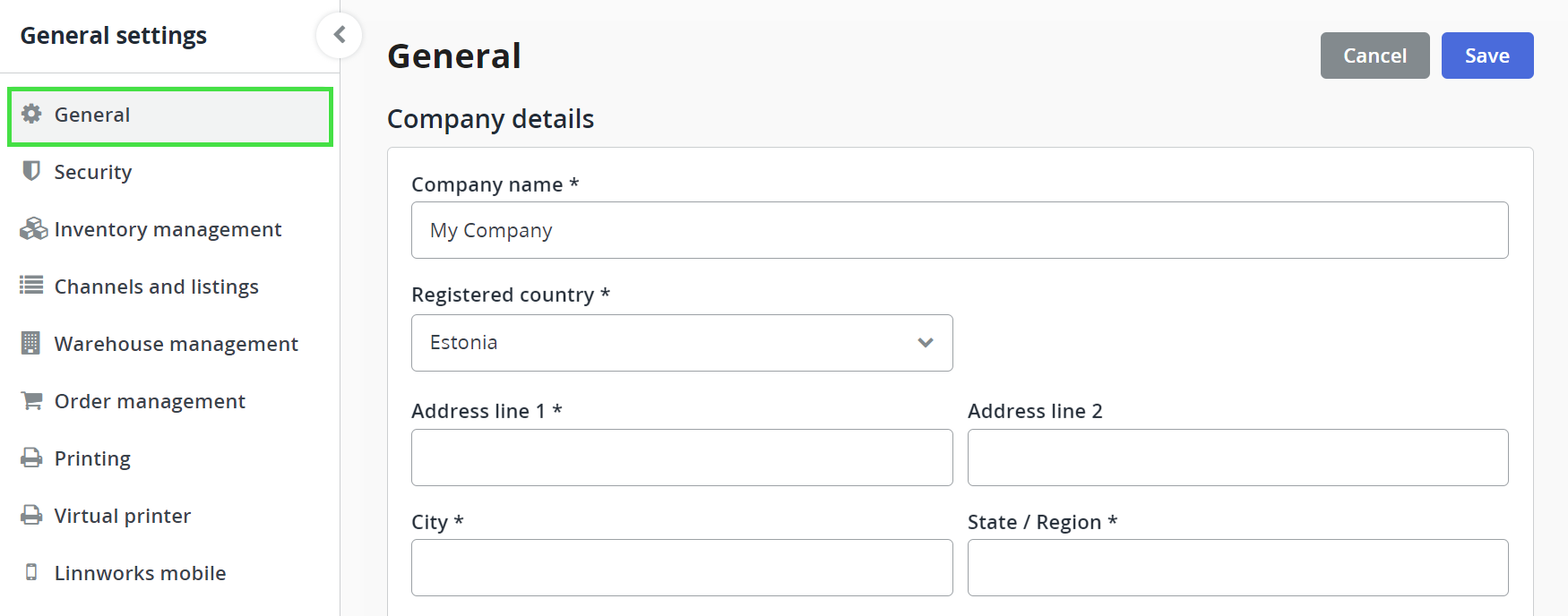The width and height of the screenshot is (1568, 616).
Task: Click the boxes icon for Inventory management
Action: [33, 229]
